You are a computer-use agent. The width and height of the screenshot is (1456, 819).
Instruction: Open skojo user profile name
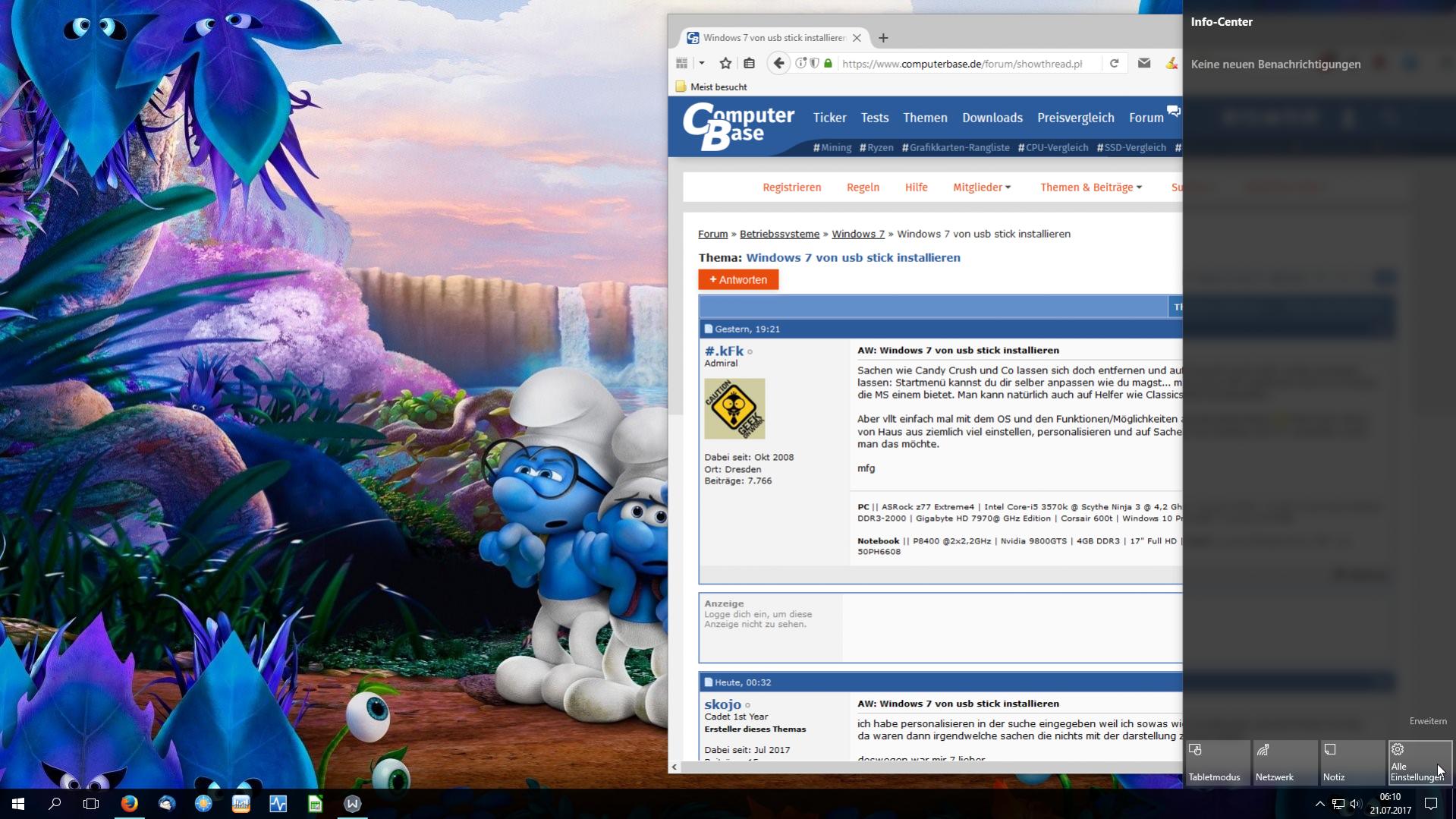[x=722, y=704]
